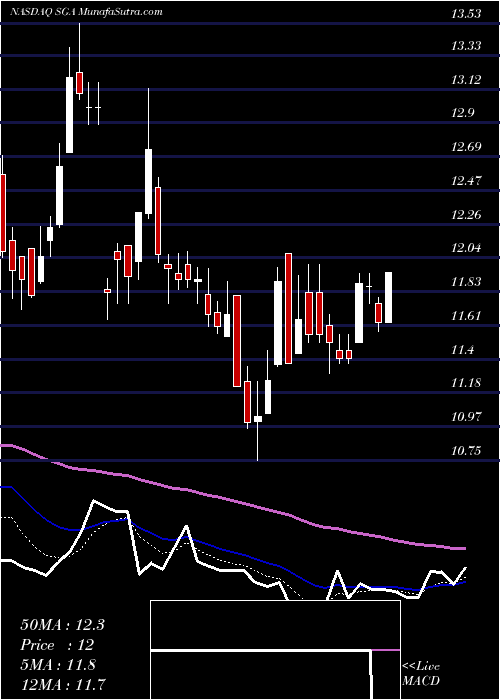This screenshot has width=500, height=700.
Task: Click the <<Live MACD label
Action: (x=421, y=674)
